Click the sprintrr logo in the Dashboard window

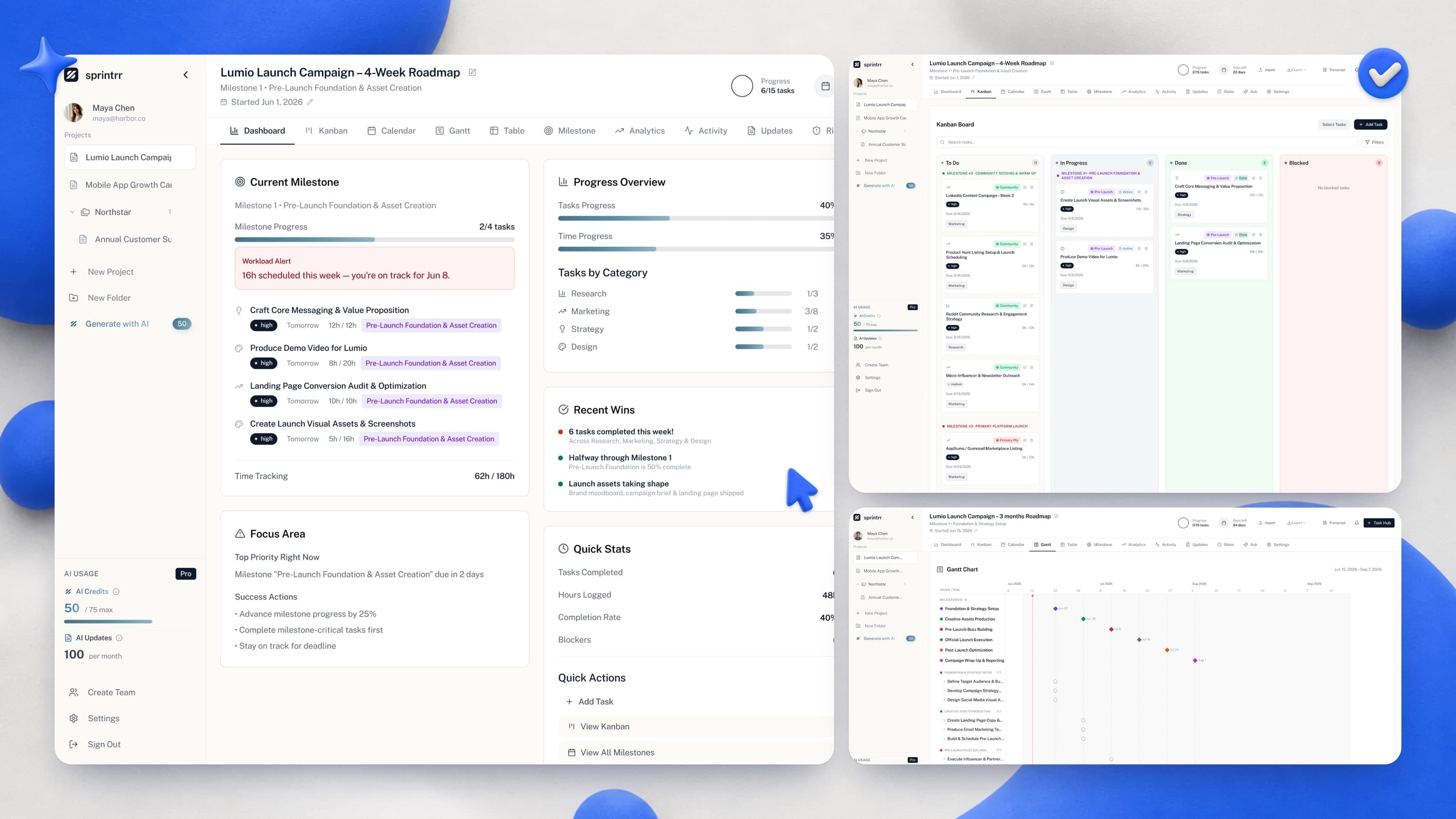71,75
